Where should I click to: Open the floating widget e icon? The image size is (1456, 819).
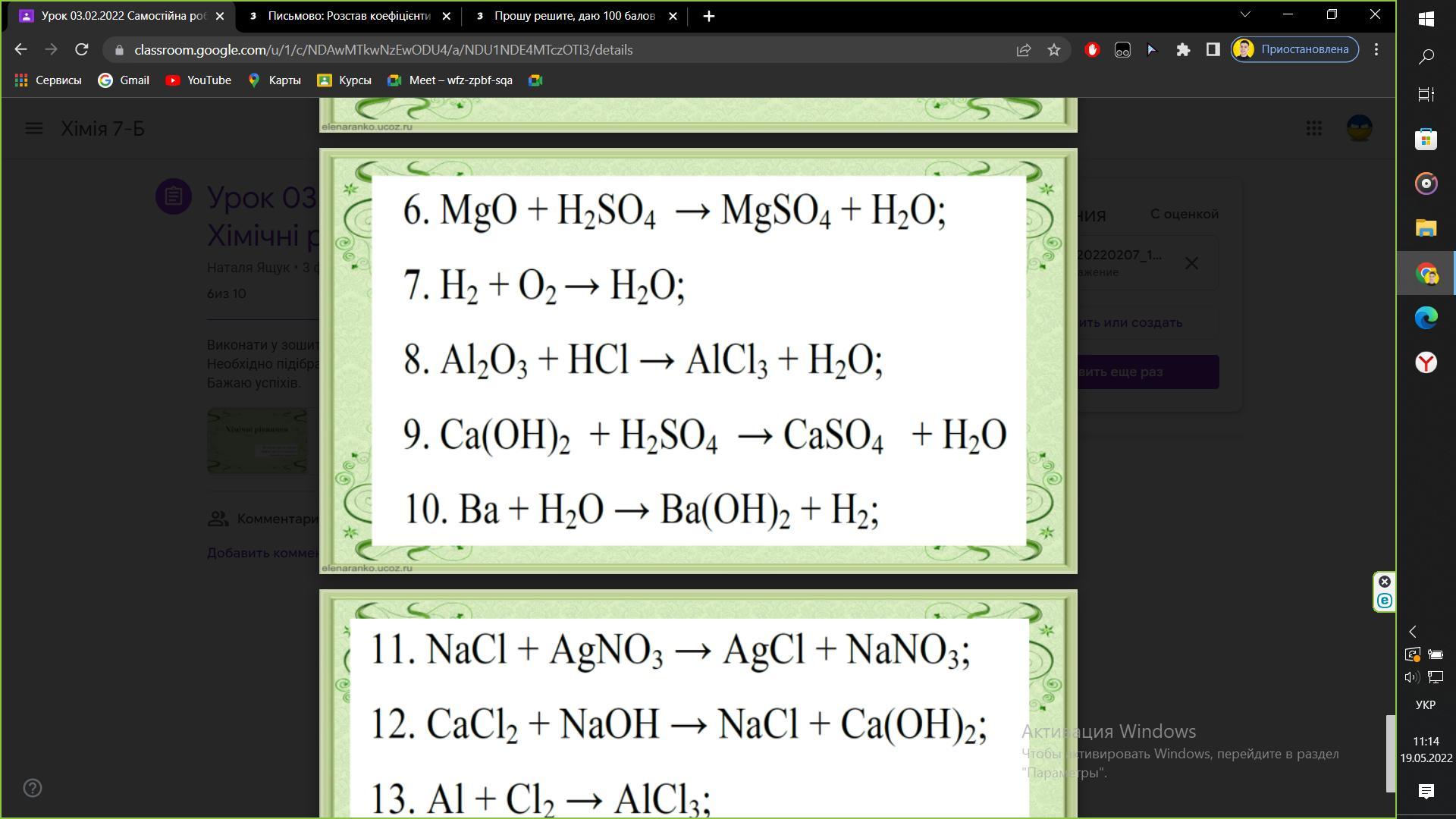pos(1385,601)
